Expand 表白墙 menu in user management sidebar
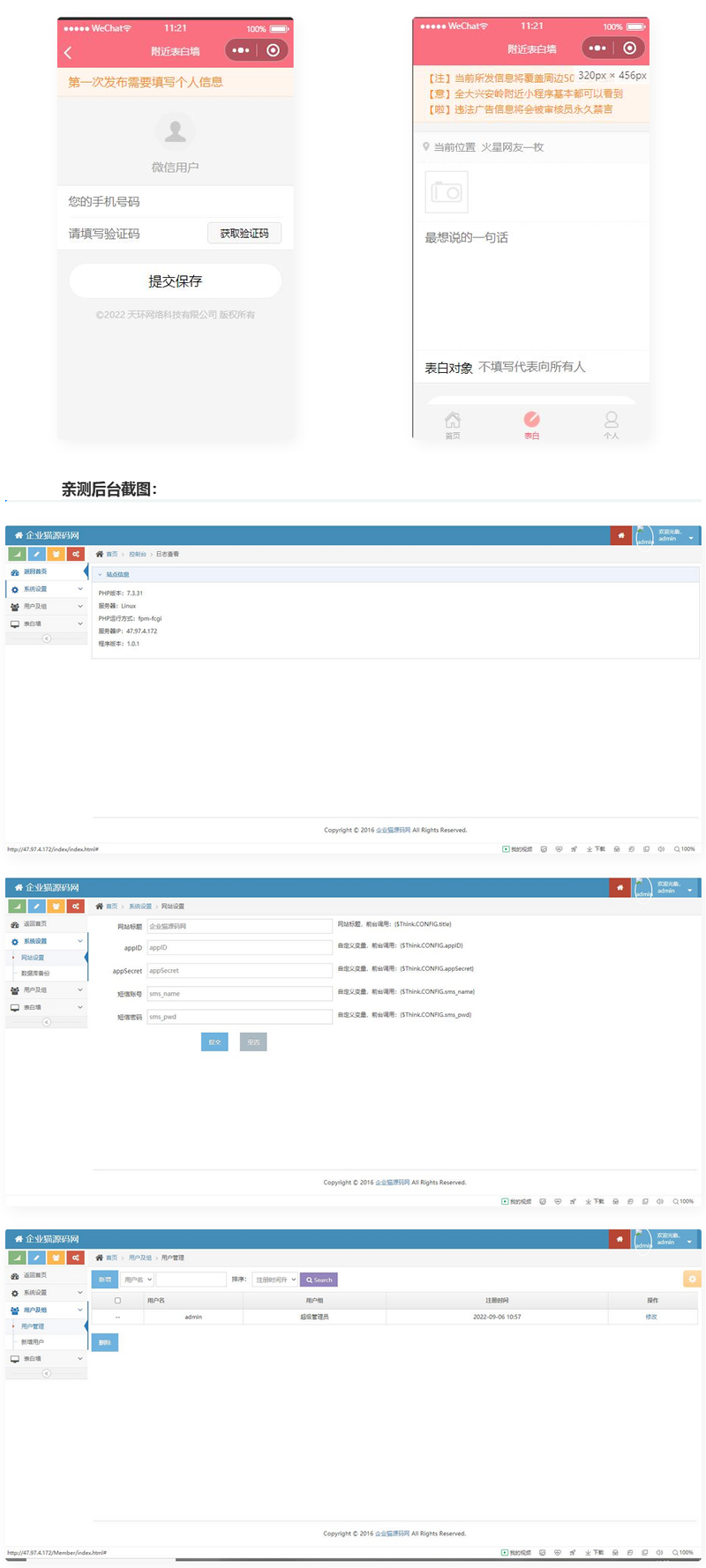This screenshot has width=706, height=1568. click(x=46, y=1359)
